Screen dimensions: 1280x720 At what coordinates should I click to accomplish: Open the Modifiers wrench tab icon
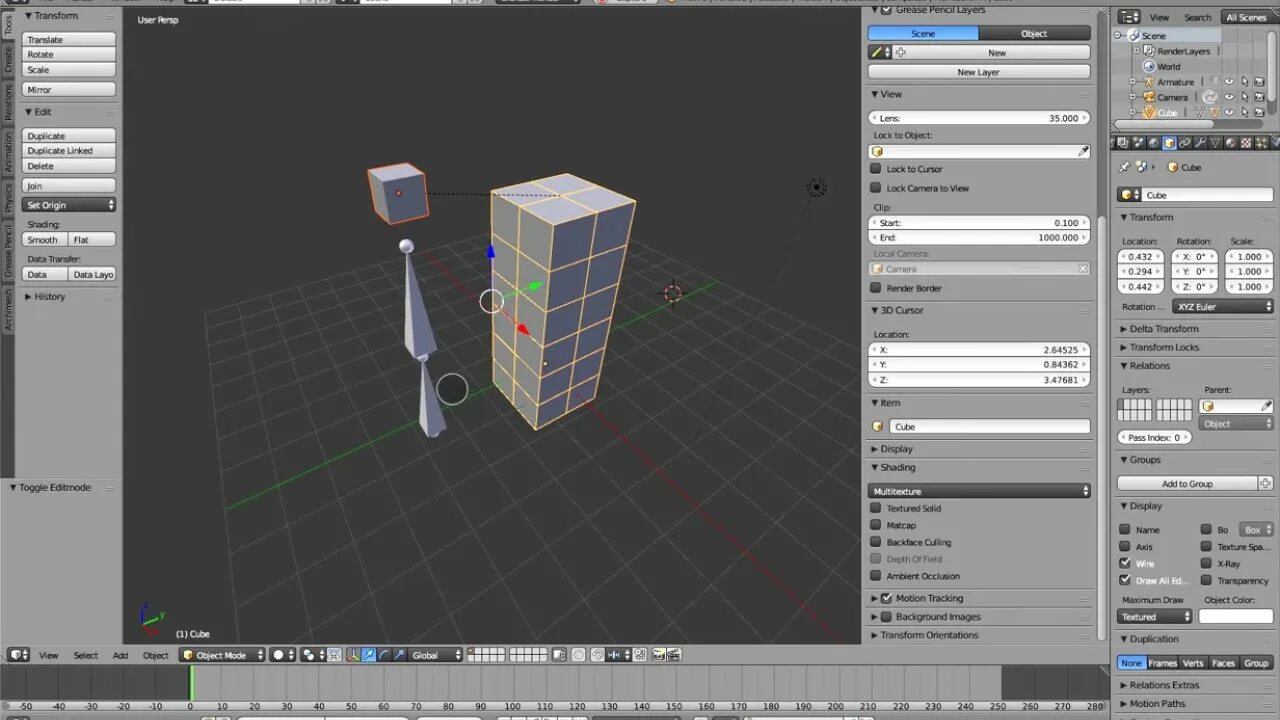1200,143
